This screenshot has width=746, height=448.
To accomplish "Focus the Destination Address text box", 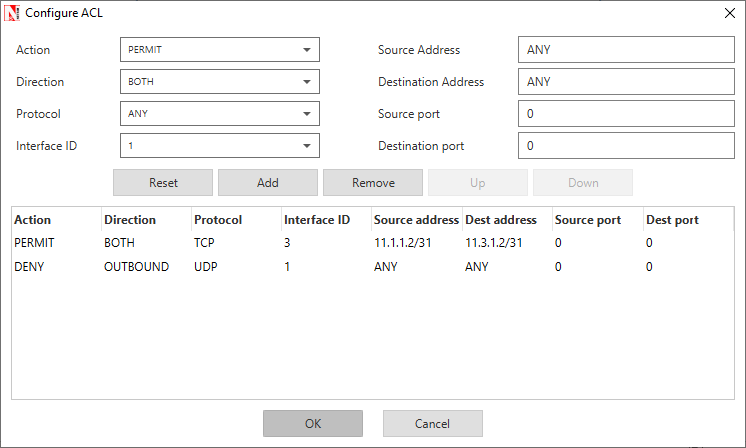I will point(626,82).
